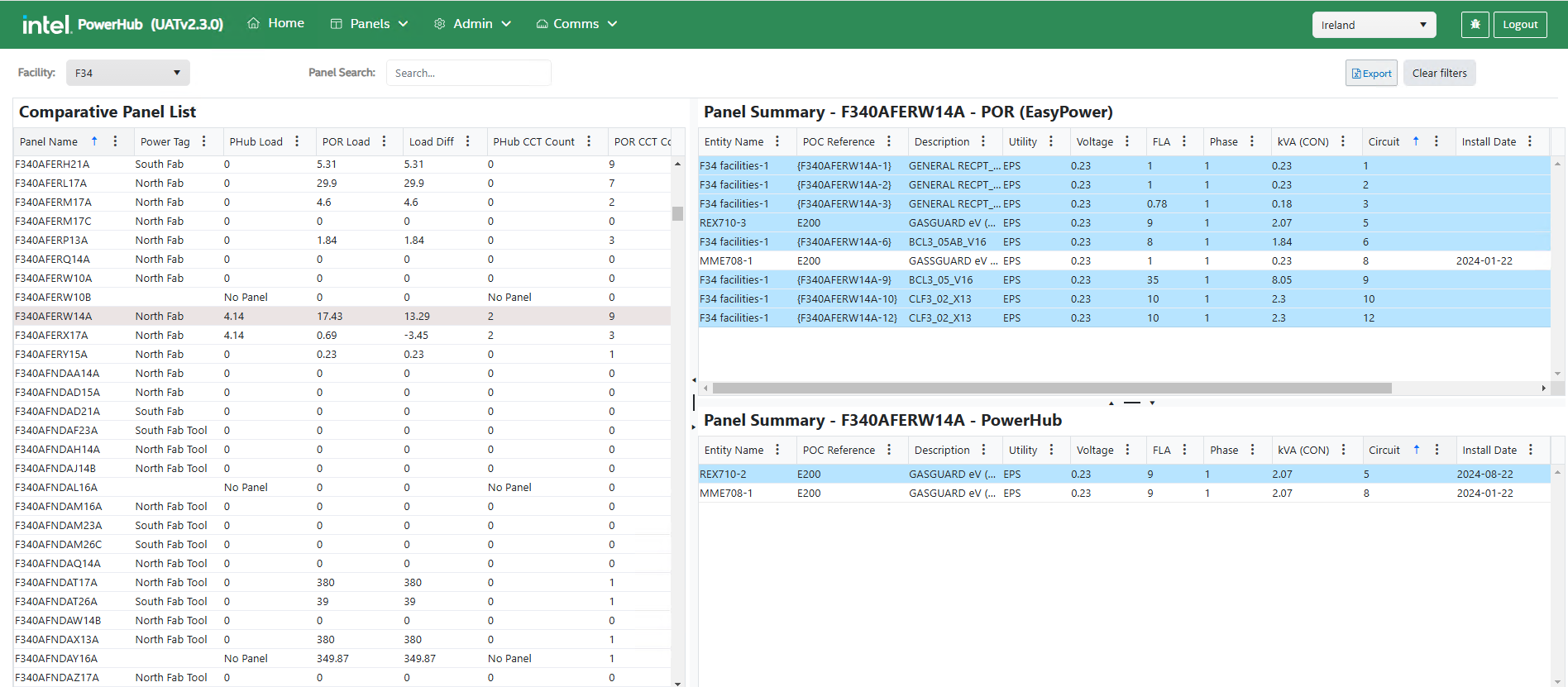Viewport: 1568px width, 687px height.
Task: Expand the Comms menu
Action: pyautogui.click(x=577, y=24)
